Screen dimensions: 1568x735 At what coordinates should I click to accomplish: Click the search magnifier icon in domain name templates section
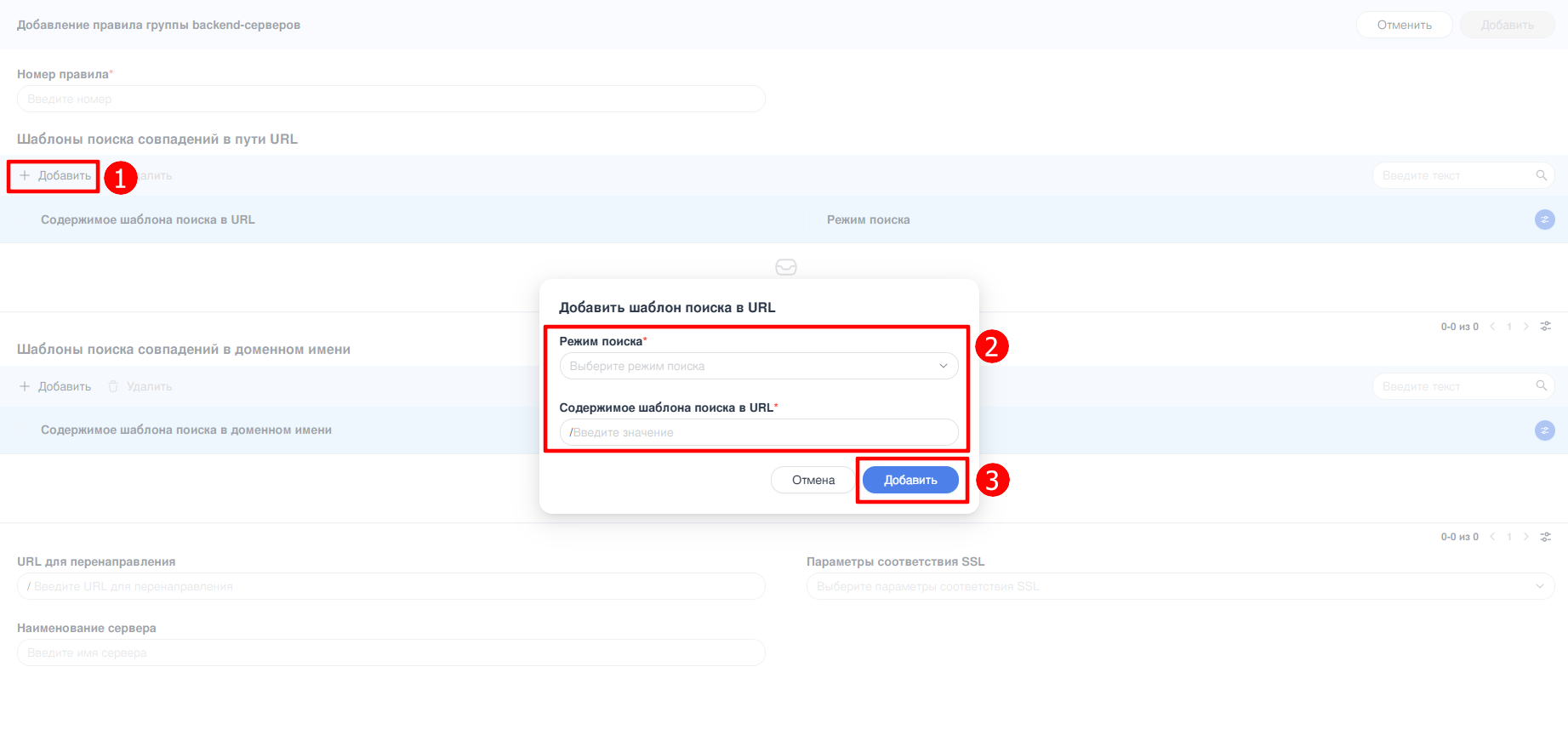pyautogui.click(x=1541, y=386)
